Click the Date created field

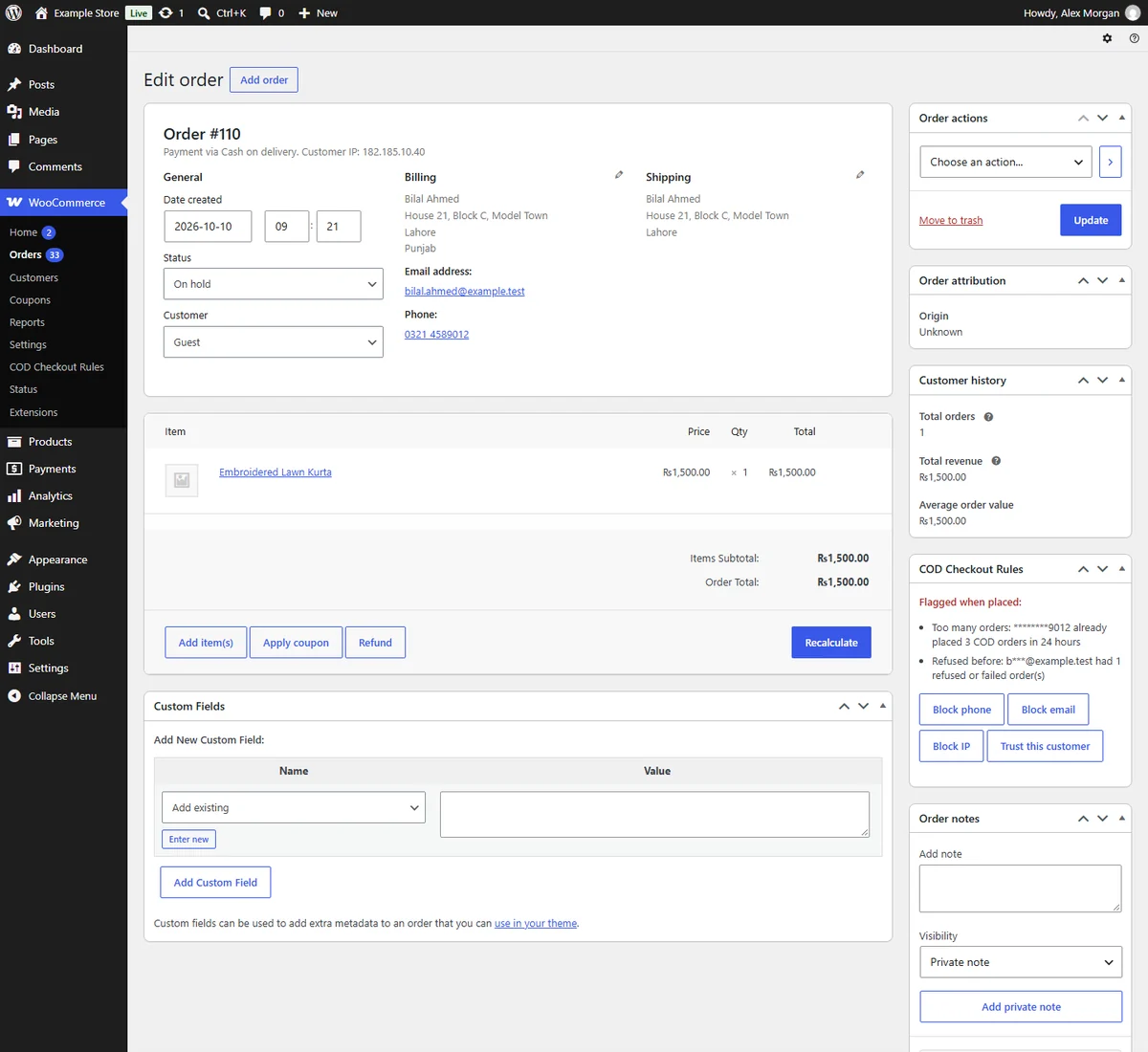208,227
